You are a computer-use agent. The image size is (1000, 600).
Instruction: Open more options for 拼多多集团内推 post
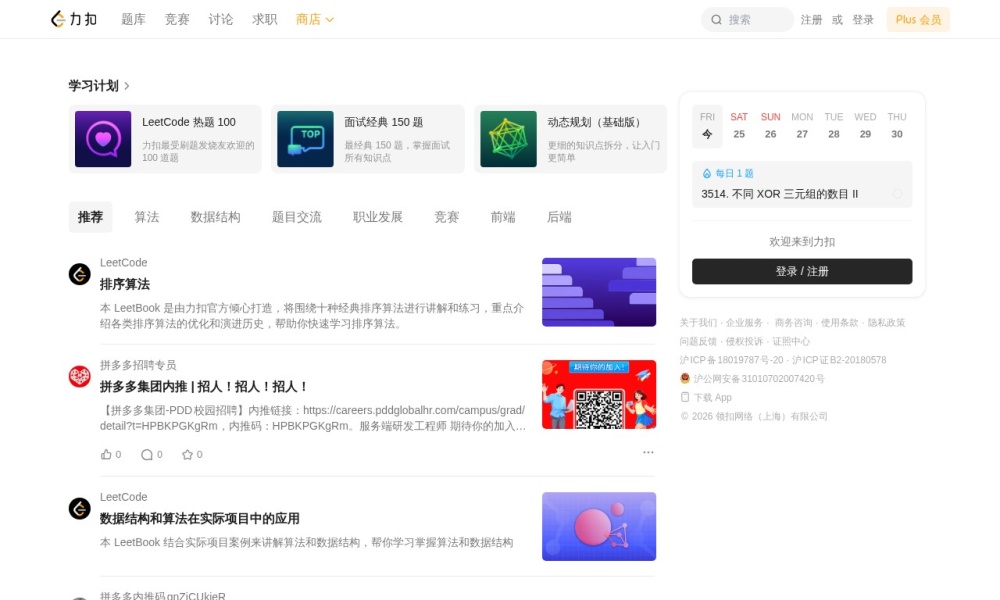(648, 452)
